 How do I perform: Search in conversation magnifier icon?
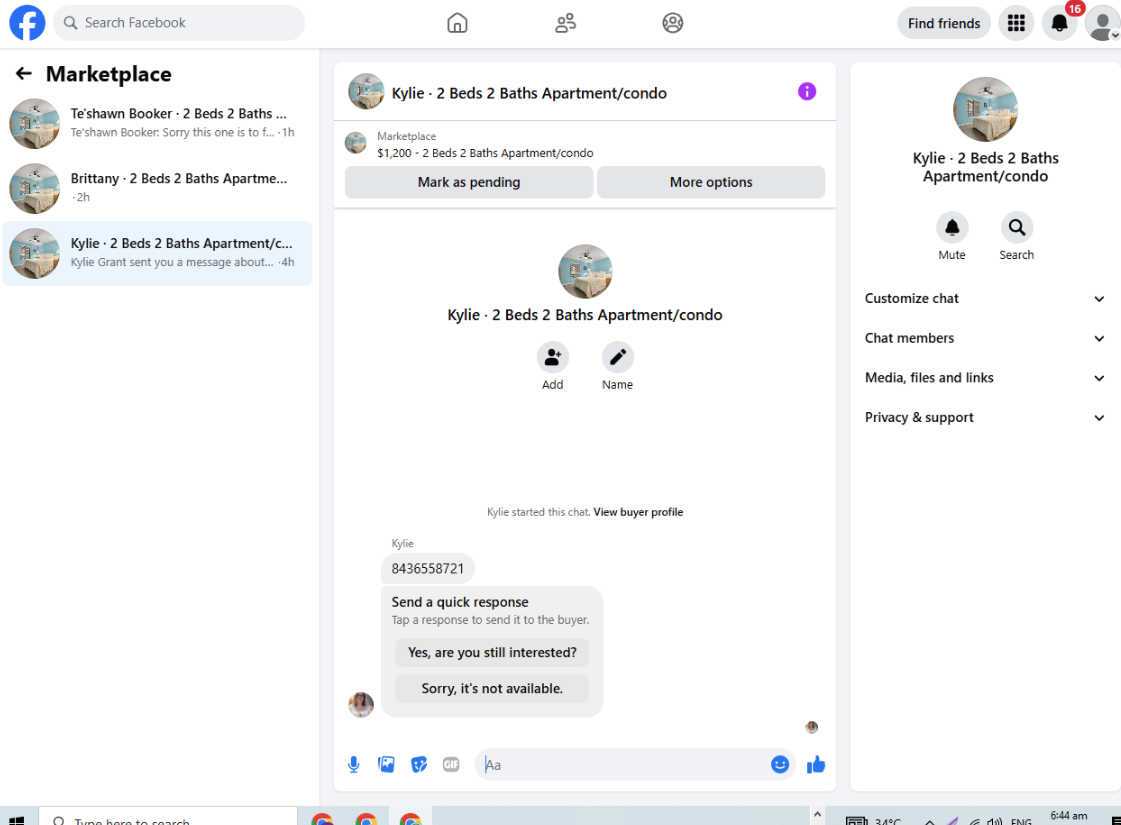[1016, 228]
